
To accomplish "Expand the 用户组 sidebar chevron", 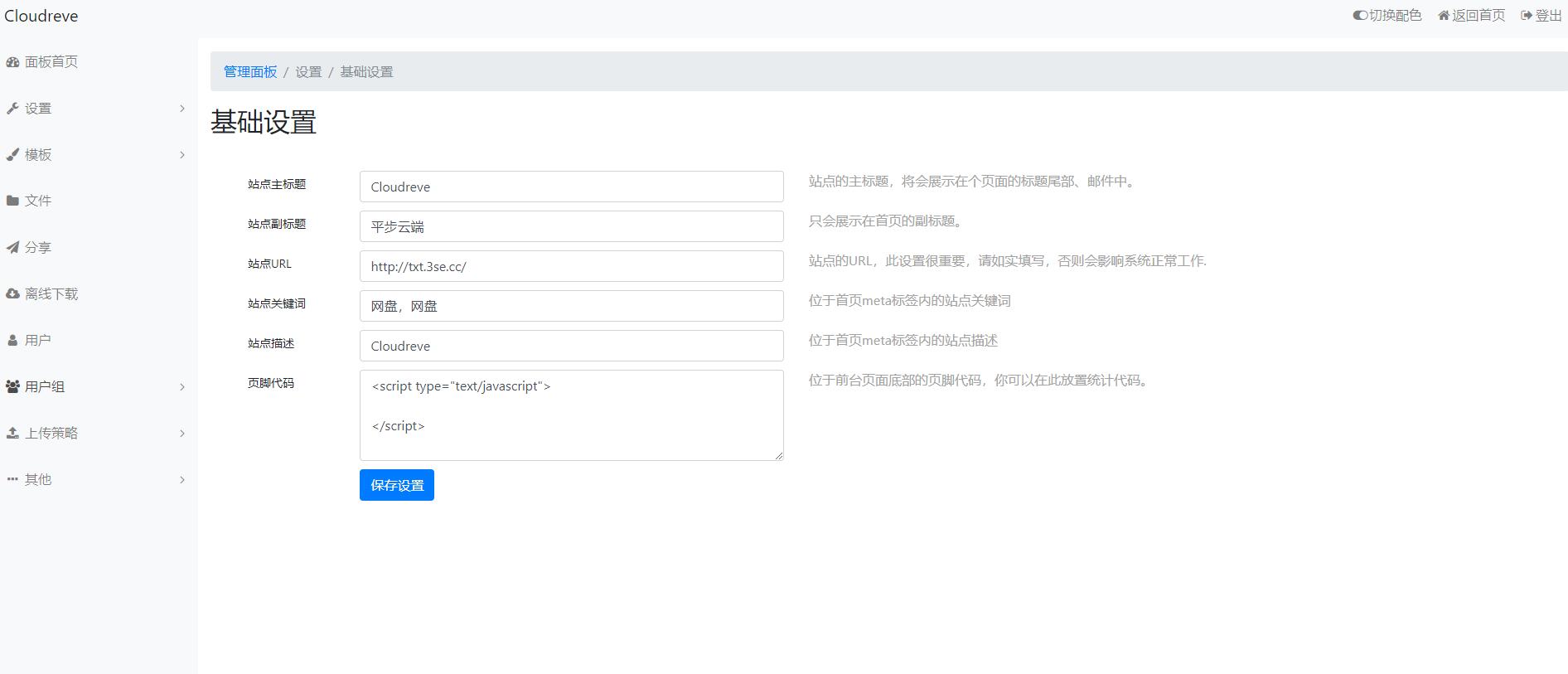I will (x=182, y=387).
